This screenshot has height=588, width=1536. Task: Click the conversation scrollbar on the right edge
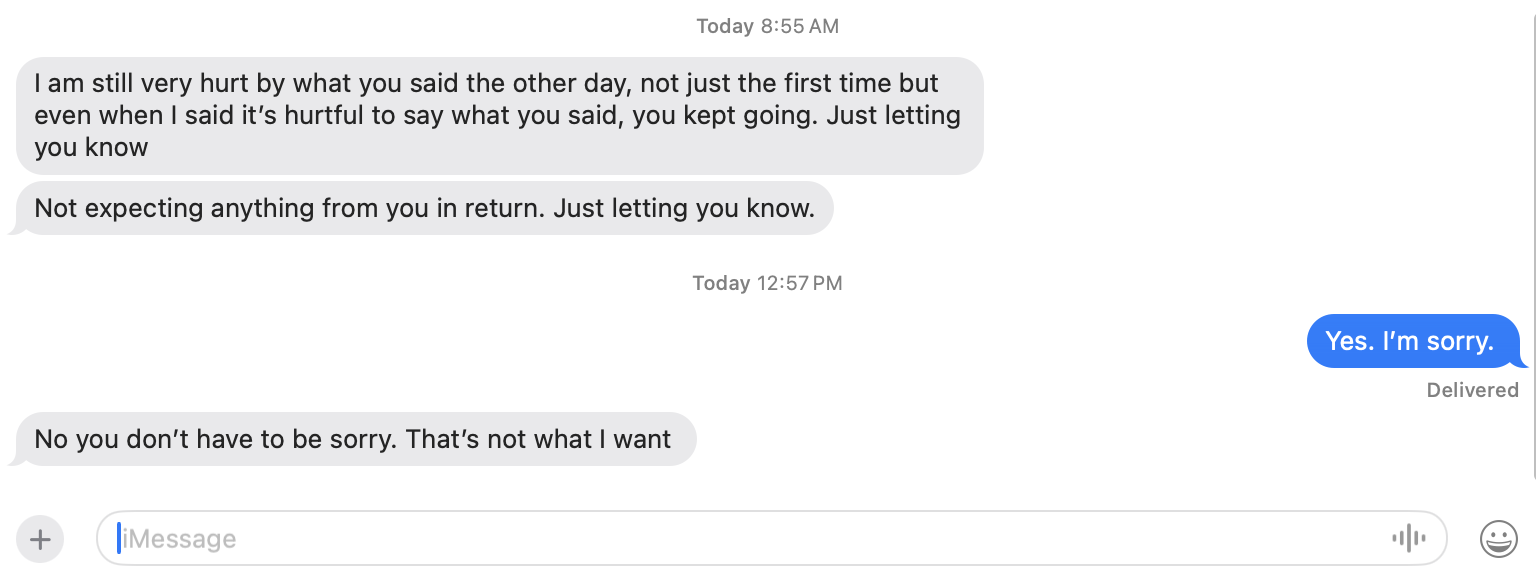pos(1532,240)
